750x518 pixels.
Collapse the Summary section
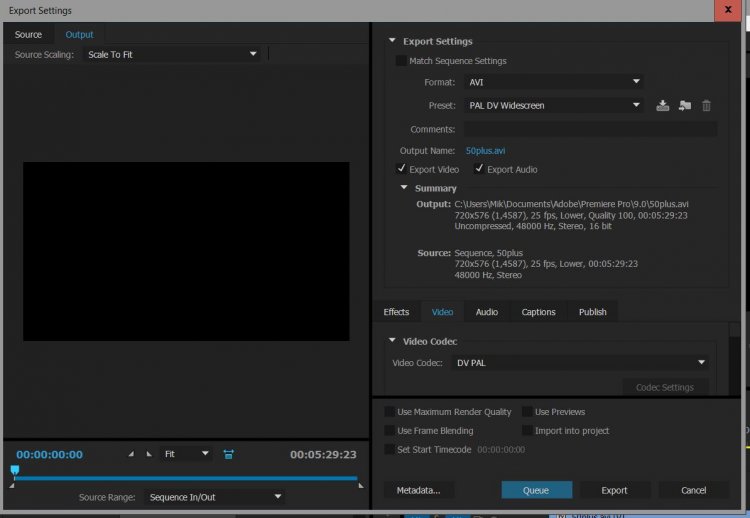(x=404, y=188)
